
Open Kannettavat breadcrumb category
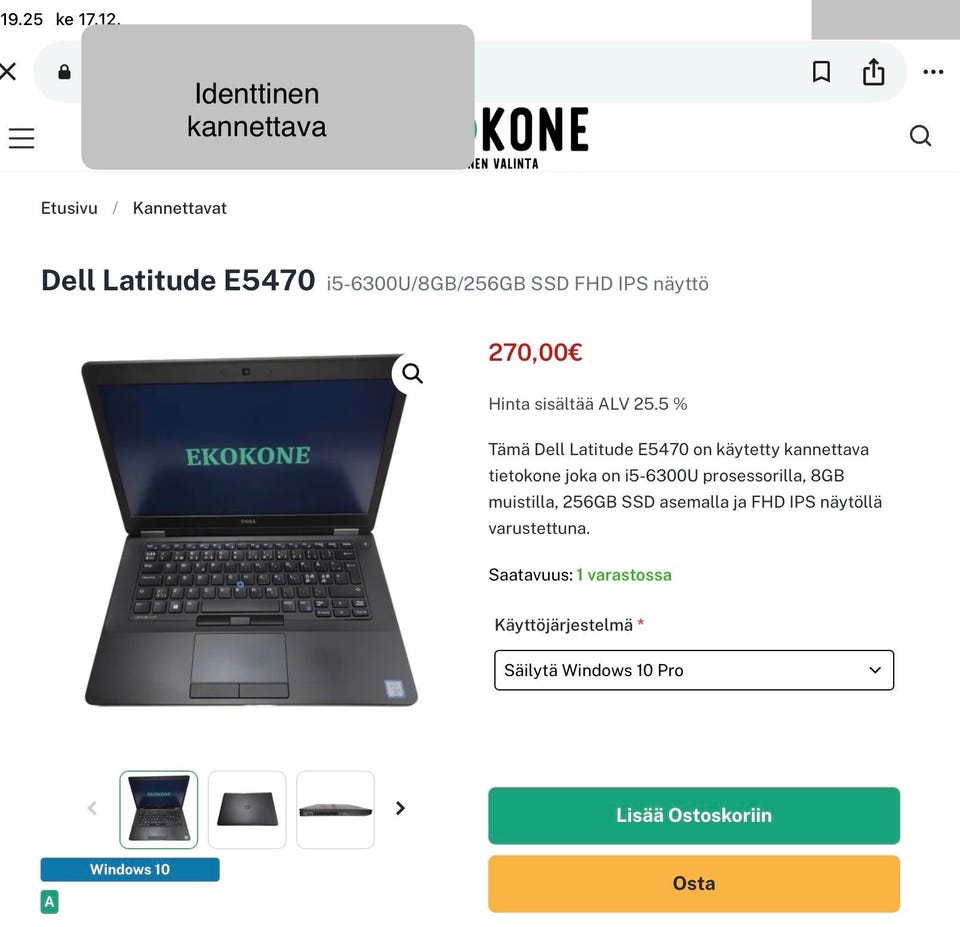(179, 208)
